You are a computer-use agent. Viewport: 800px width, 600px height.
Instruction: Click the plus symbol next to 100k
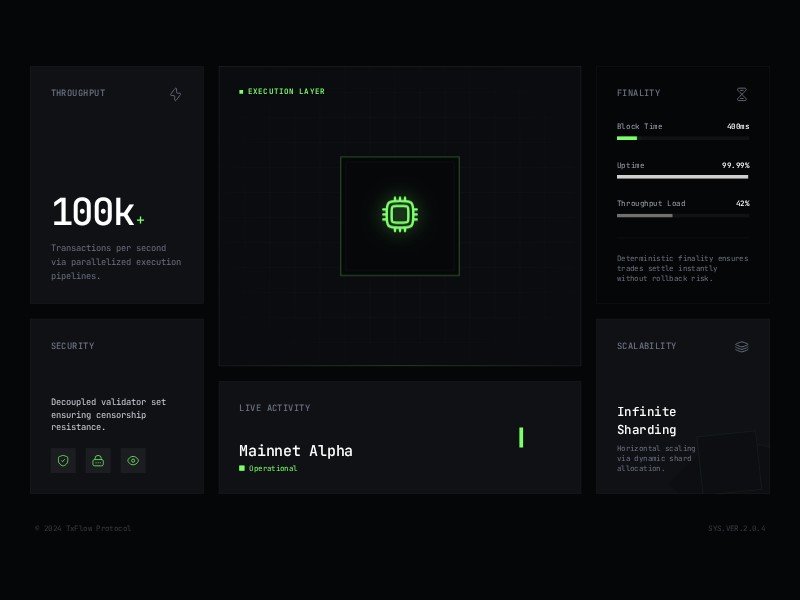[141, 218]
